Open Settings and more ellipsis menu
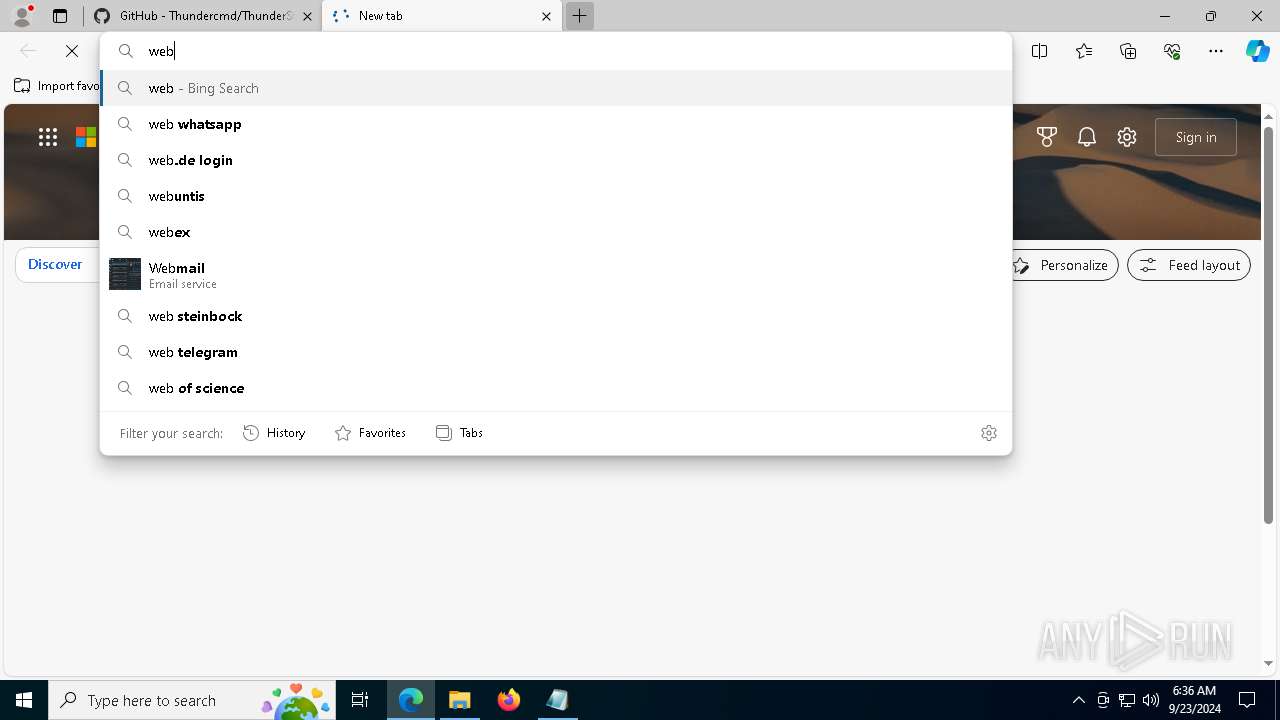The width and height of the screenshot is (1280, 720). coord(1216,51)
